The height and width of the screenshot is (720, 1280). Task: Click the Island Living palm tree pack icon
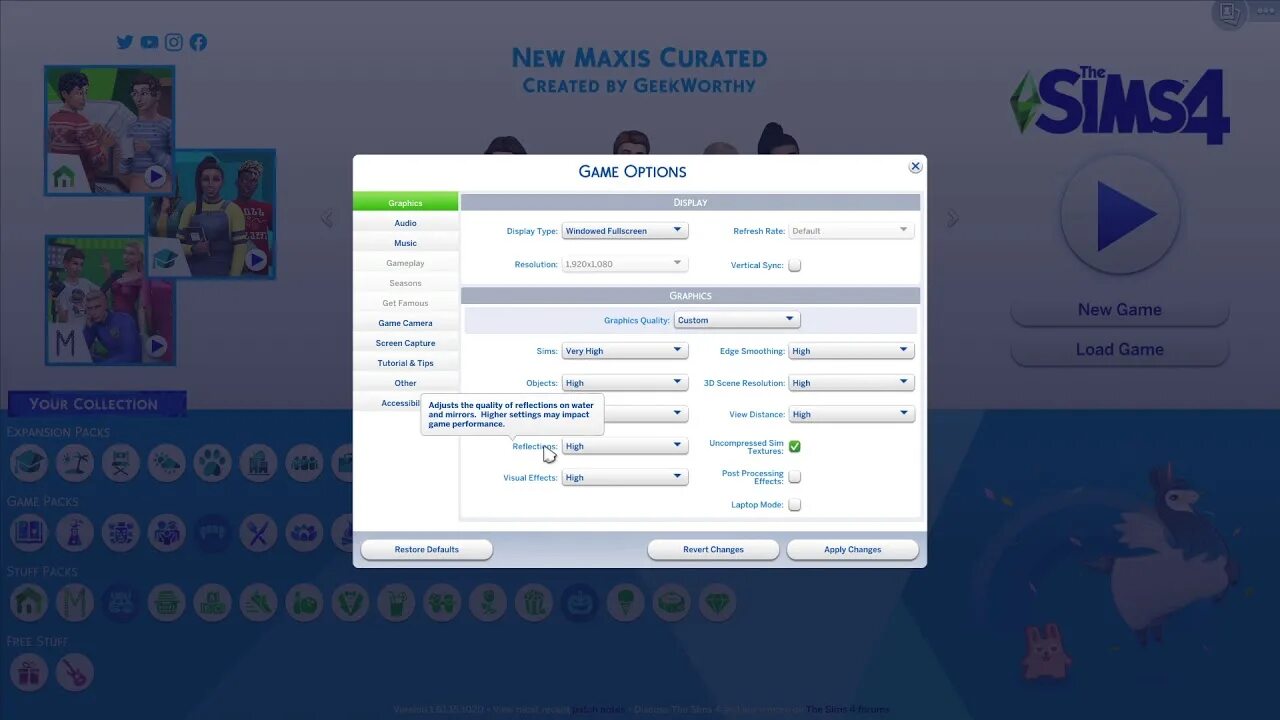coord(74,463)
